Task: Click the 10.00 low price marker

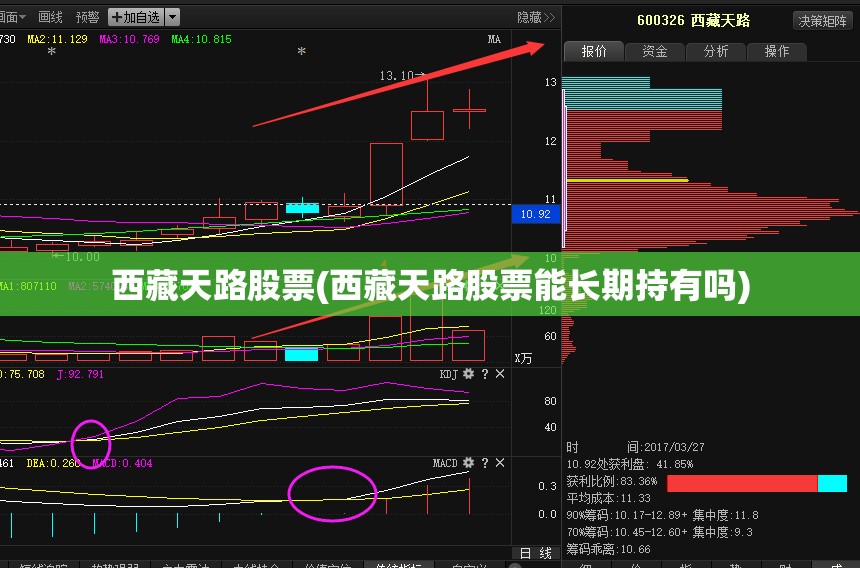Action: tap(76, 257)
